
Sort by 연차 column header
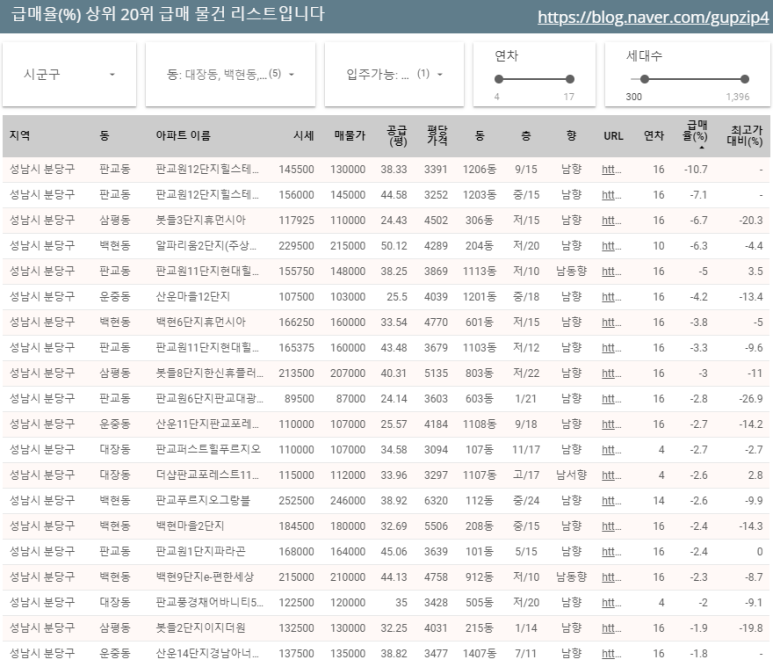[654, 136]
